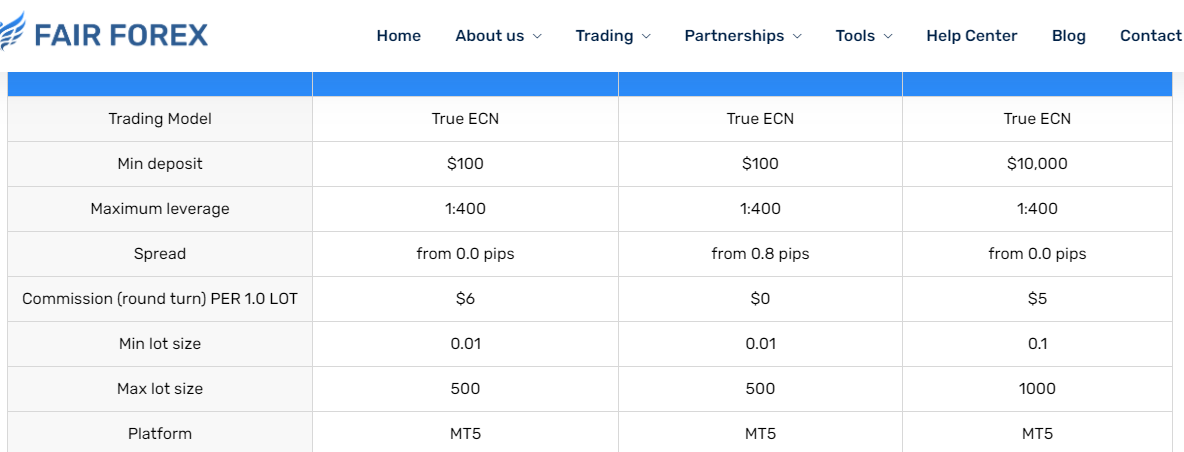Click the blue header of the first account column
The height and width of the screenshot is (452, 1184).
point(465,84)
